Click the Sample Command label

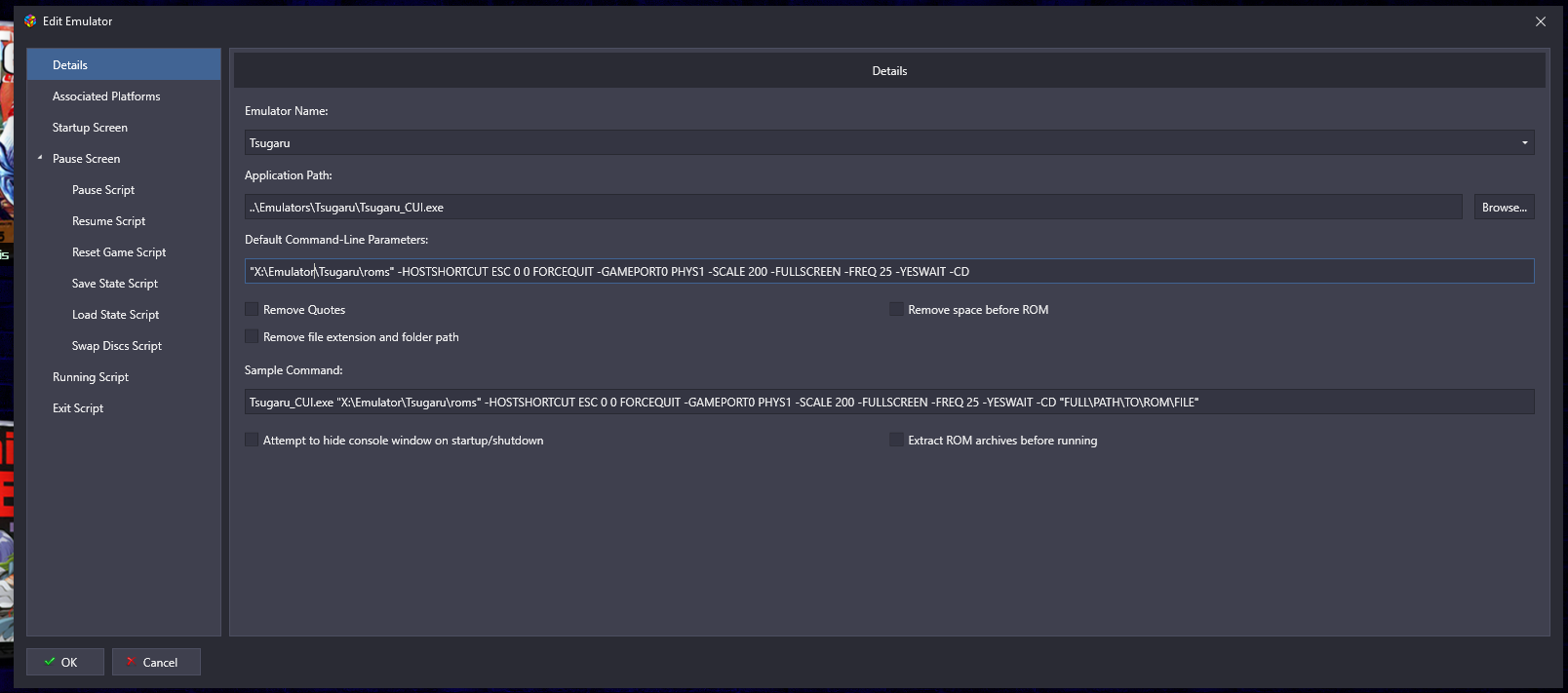pyautogui.click(x=294, y=369)
